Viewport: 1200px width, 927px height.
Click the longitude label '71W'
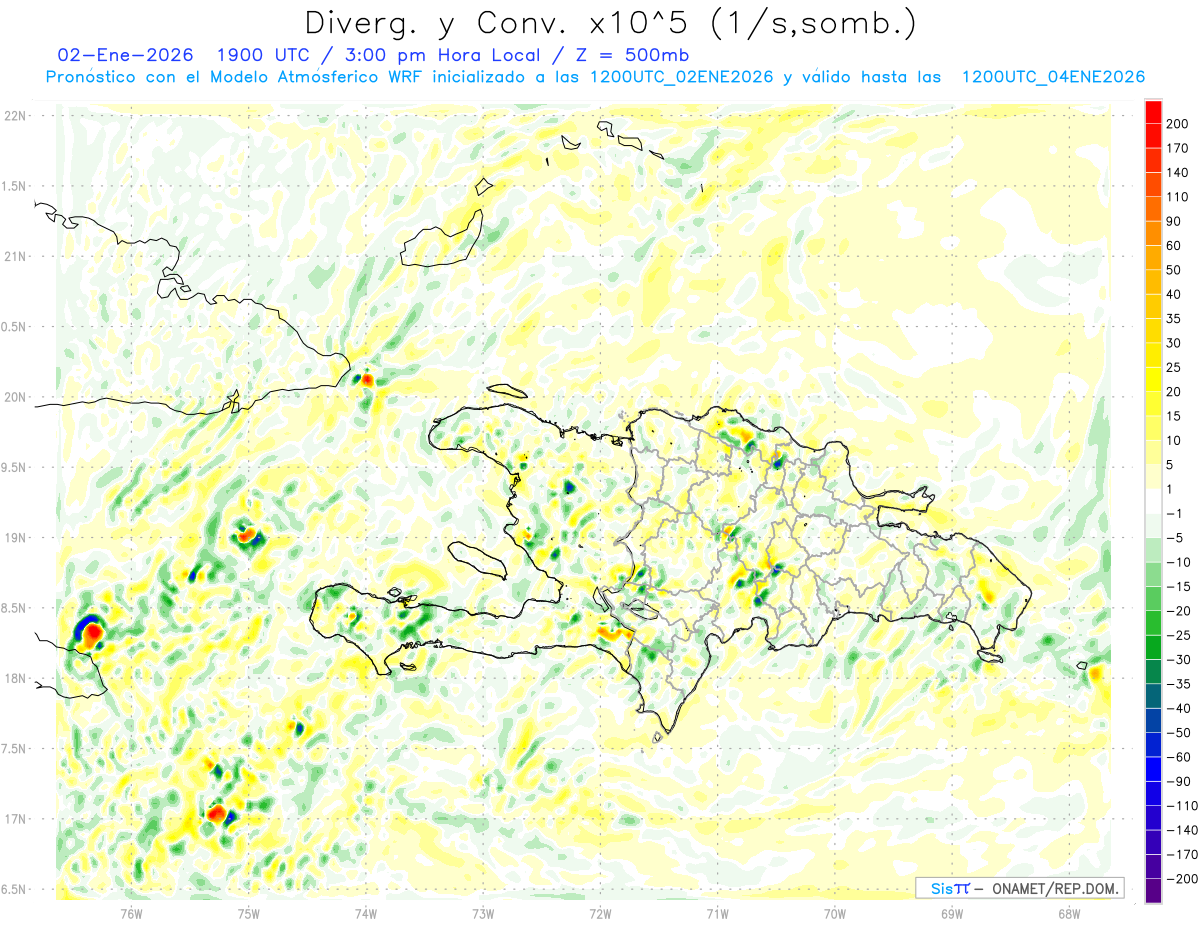[717, 912]
